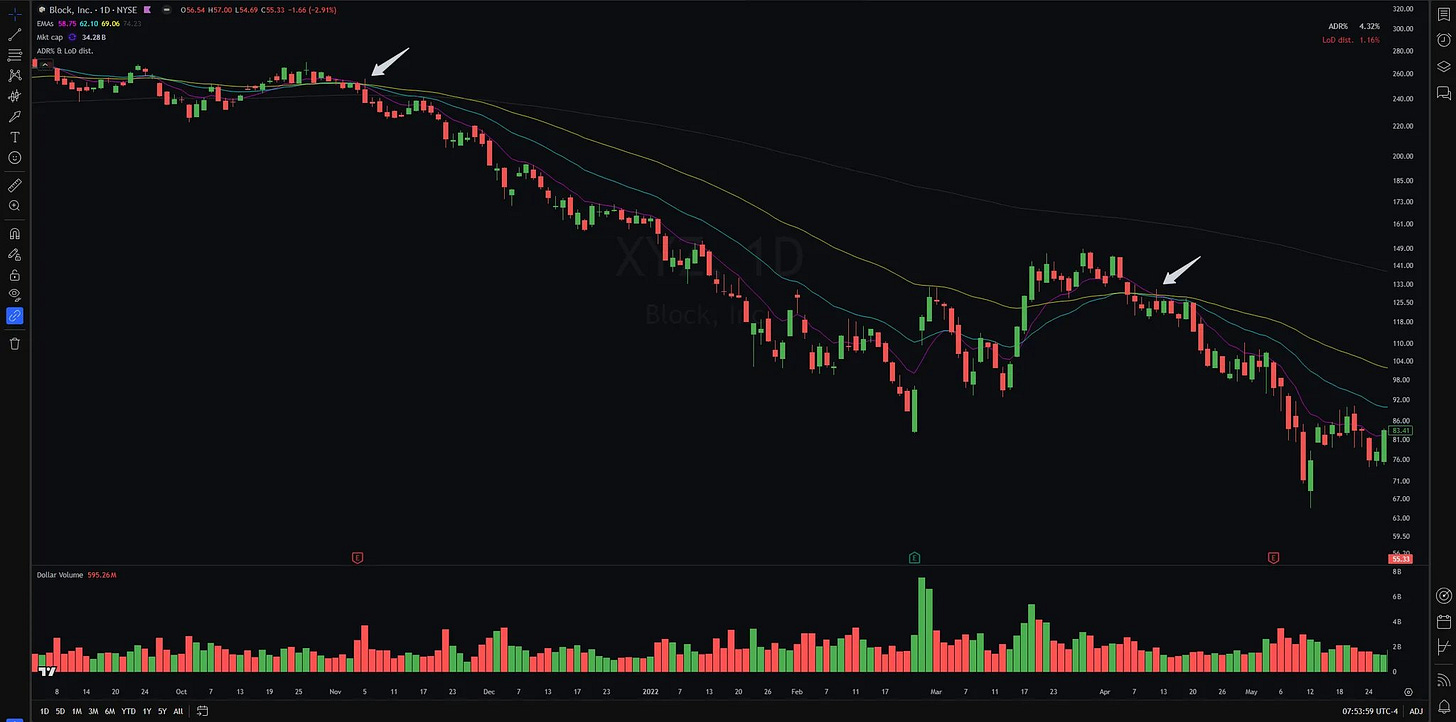Toggle ADJ adjusted price data
The image size is (1456, 722).
1416,711
